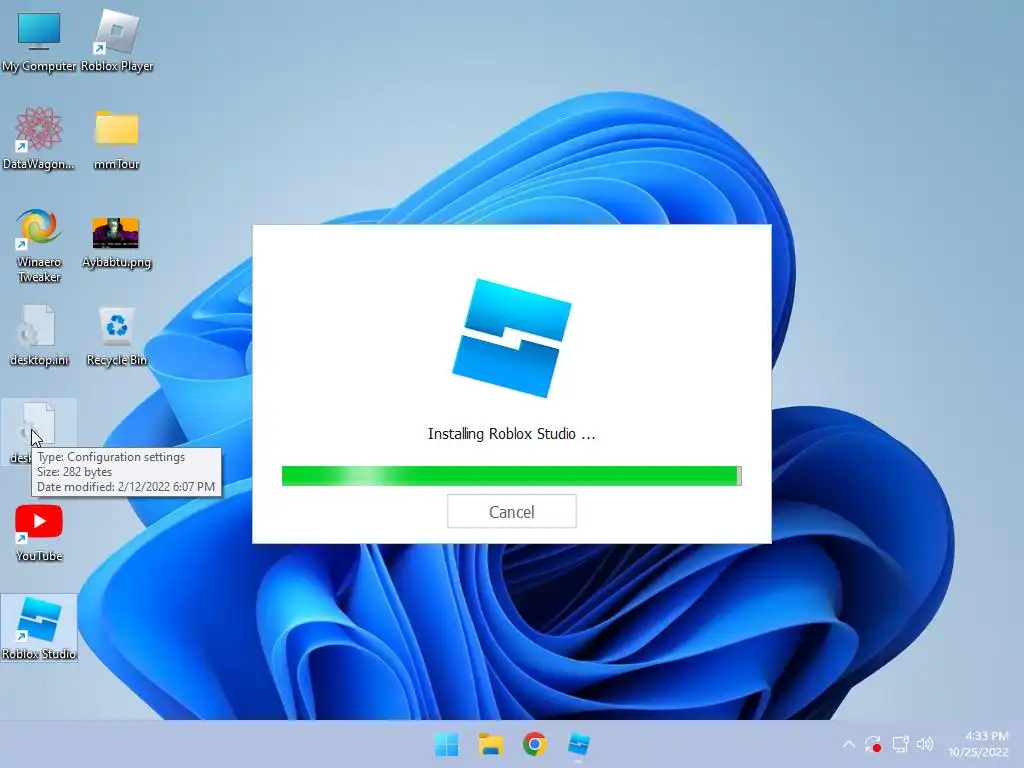Open File Explorer from the taskbar
This screenshot has width=1024, height=768.
click(x=490, y=744)
